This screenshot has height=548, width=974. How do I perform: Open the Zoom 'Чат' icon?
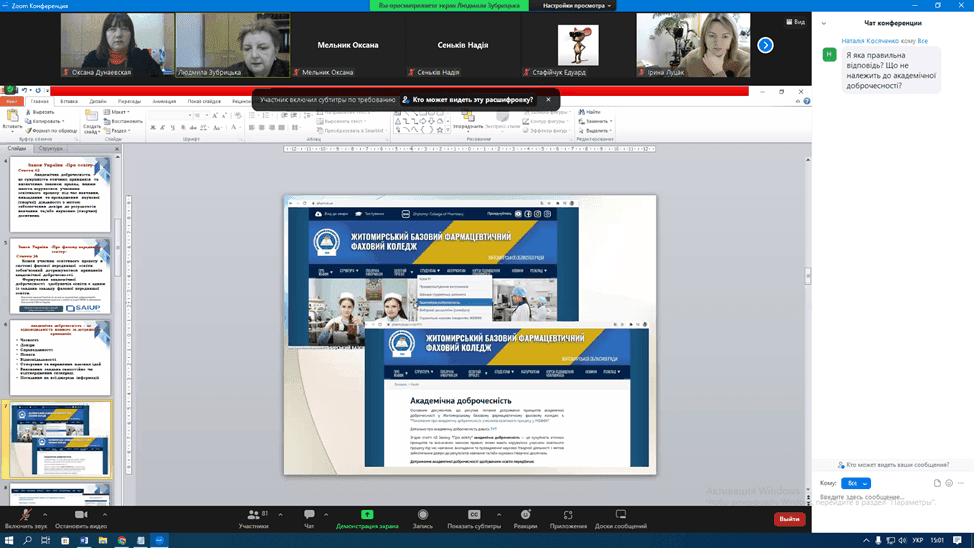coord(309,514)
